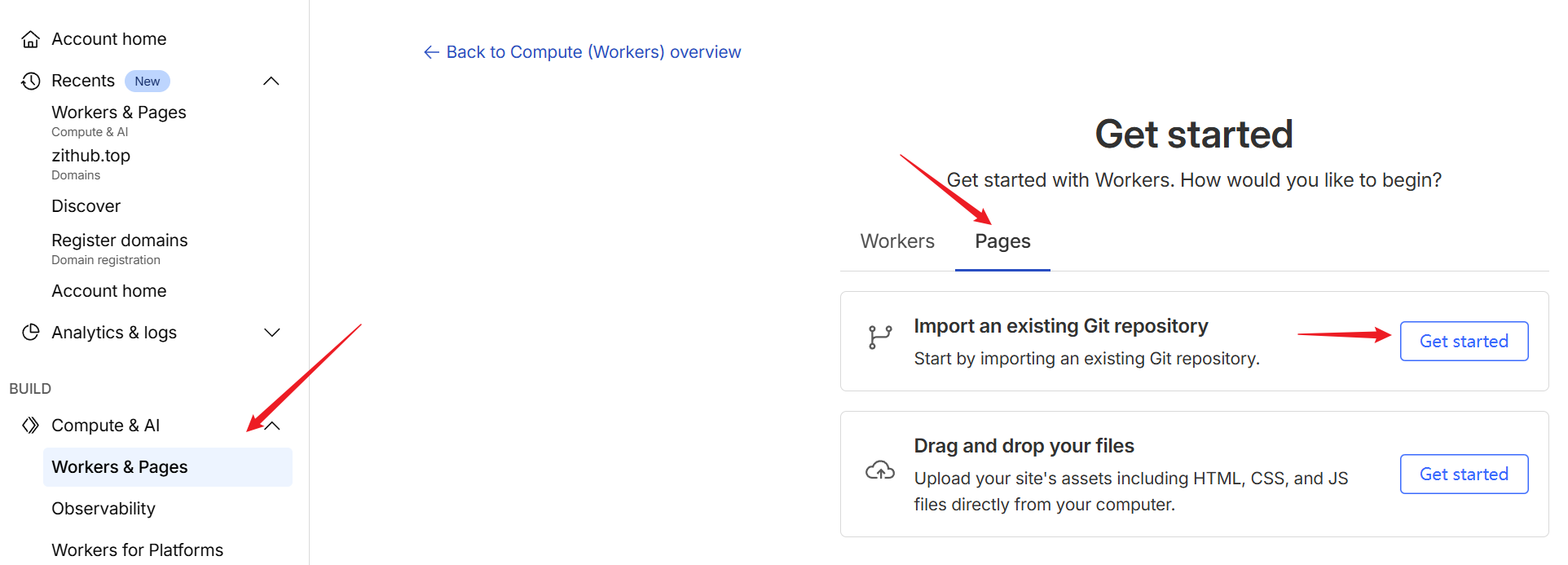The image size is (1568, 565).
Task: Click the back arrow icon
Action: tap(432, 52)
